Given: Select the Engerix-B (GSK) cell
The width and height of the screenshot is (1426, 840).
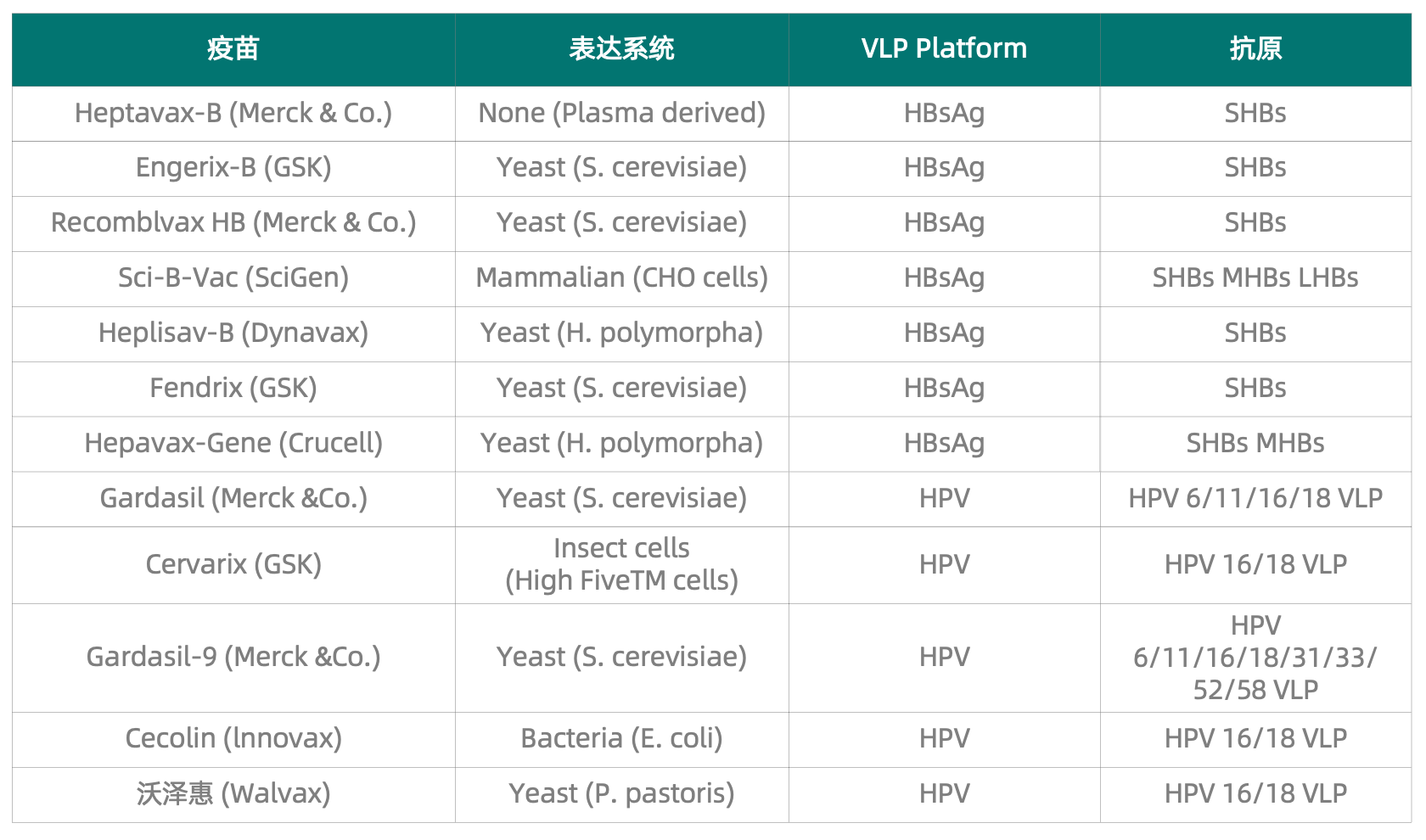Looking at the screenshot, I should [233, 168].
